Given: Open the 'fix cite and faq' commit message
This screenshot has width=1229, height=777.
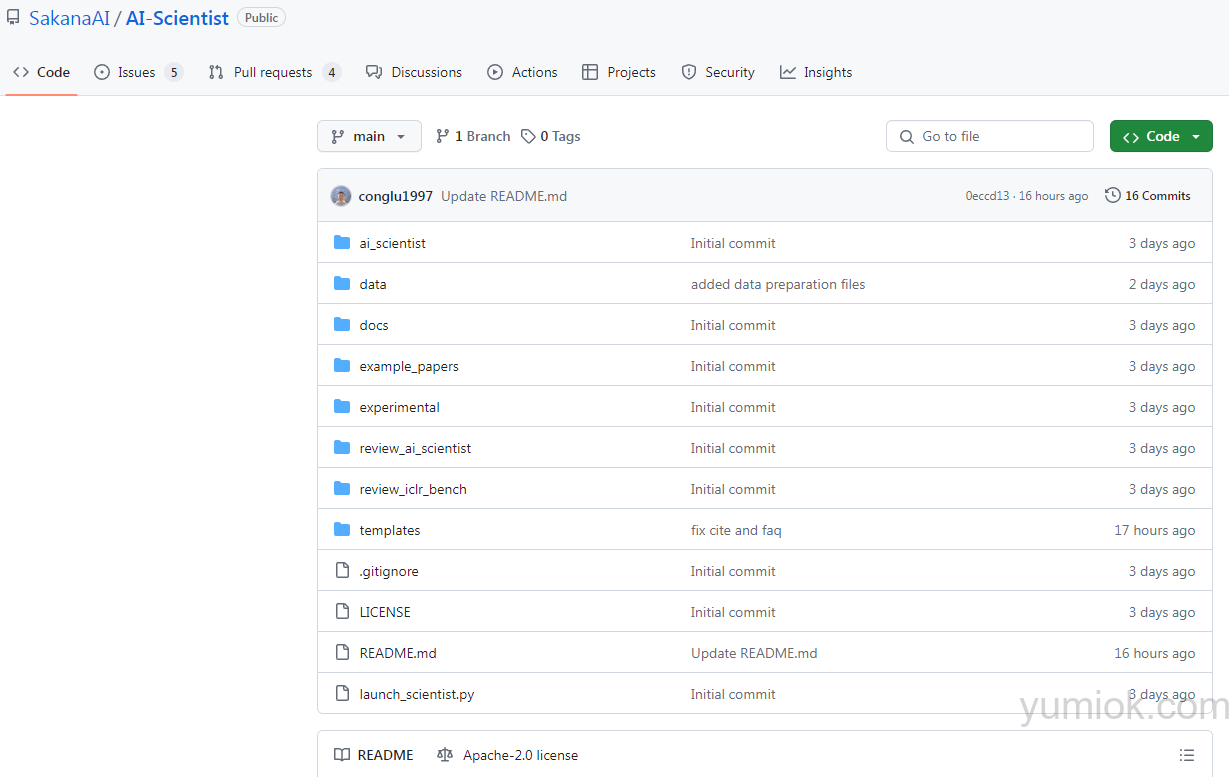Looking at the screenshot, I should [x=736, y=530].
